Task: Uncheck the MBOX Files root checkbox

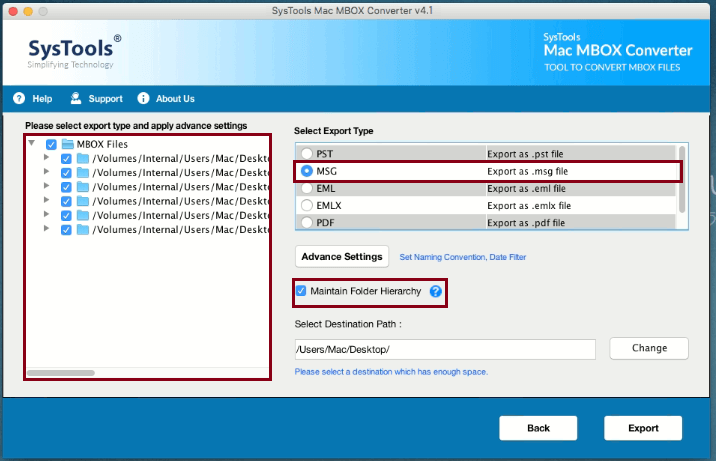Action: pyautogui.click(x=51, y=145)
